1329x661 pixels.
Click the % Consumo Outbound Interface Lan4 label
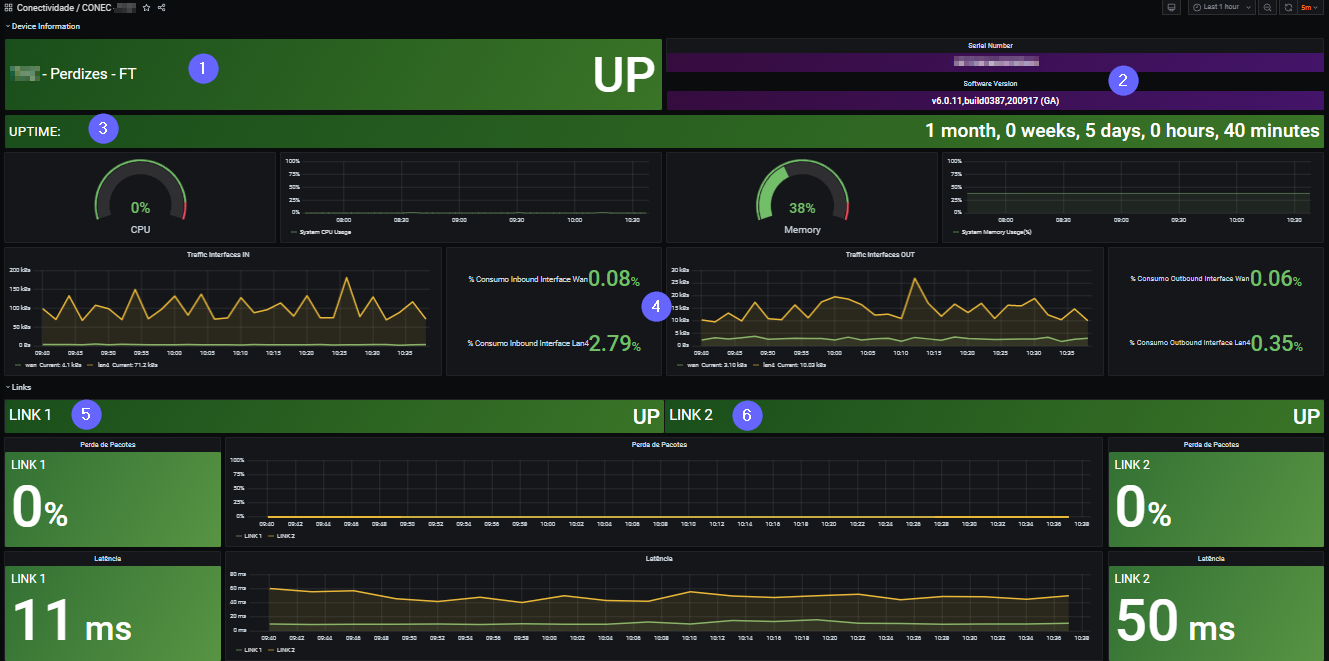(x=1190, y=343)
